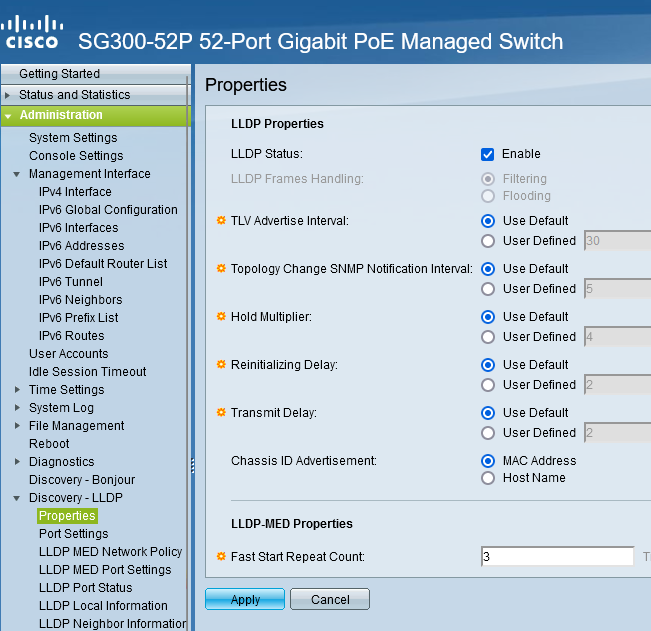Open Discovery - Bonjour page
This screenshot has width=651, height=631.
[x=82, y=480]
